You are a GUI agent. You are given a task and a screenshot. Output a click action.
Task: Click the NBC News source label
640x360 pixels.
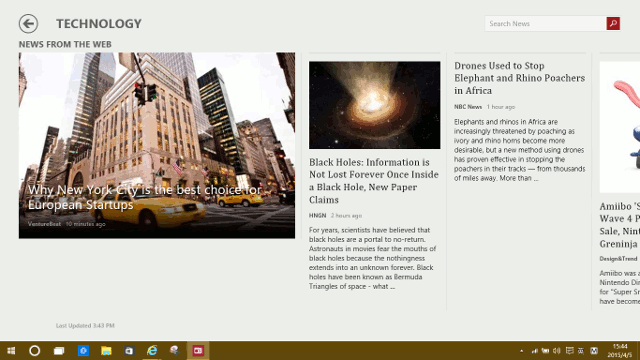[468, 107]
